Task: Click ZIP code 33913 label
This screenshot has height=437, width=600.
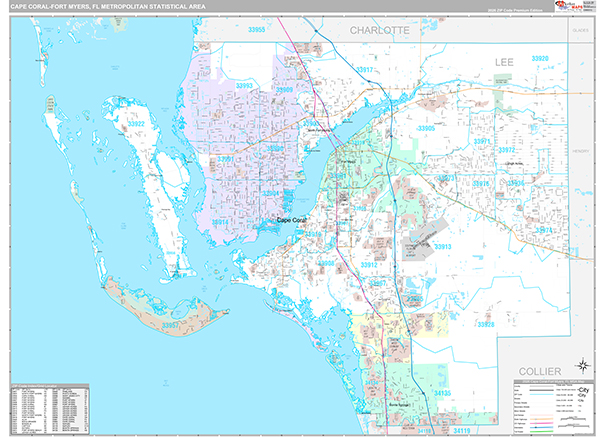Action: 442,246
